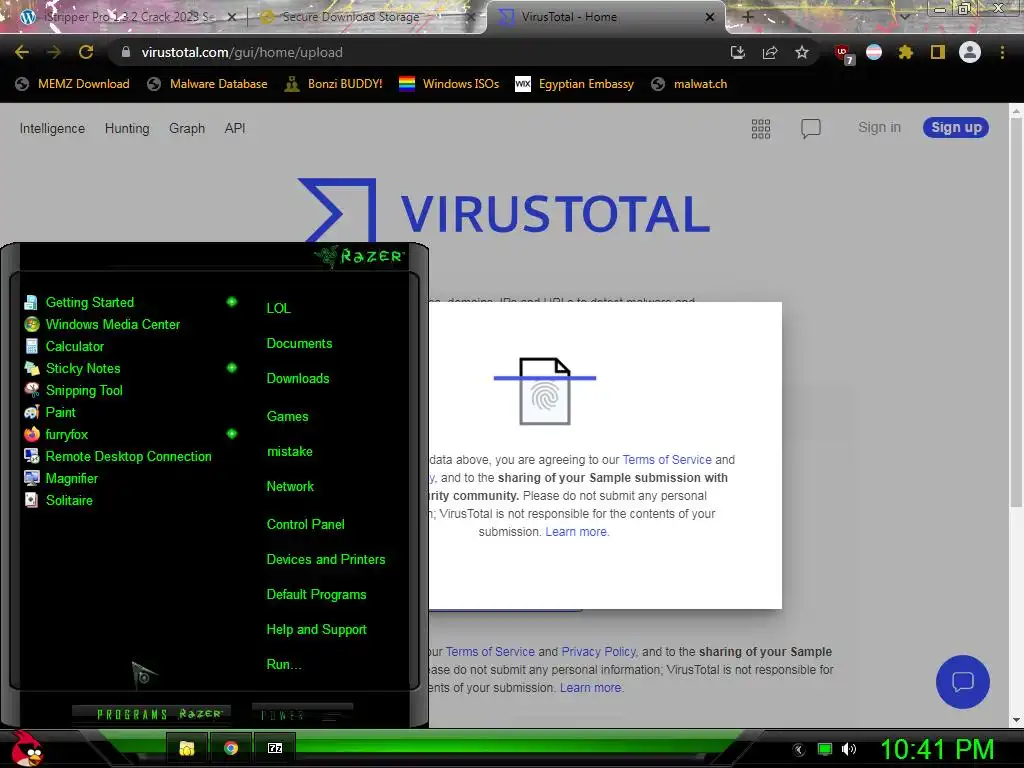The height and width of the screenshot is (768, 1024).
Task: Open Privacy Policy link below dialog
Action: [x=598, y=652]
